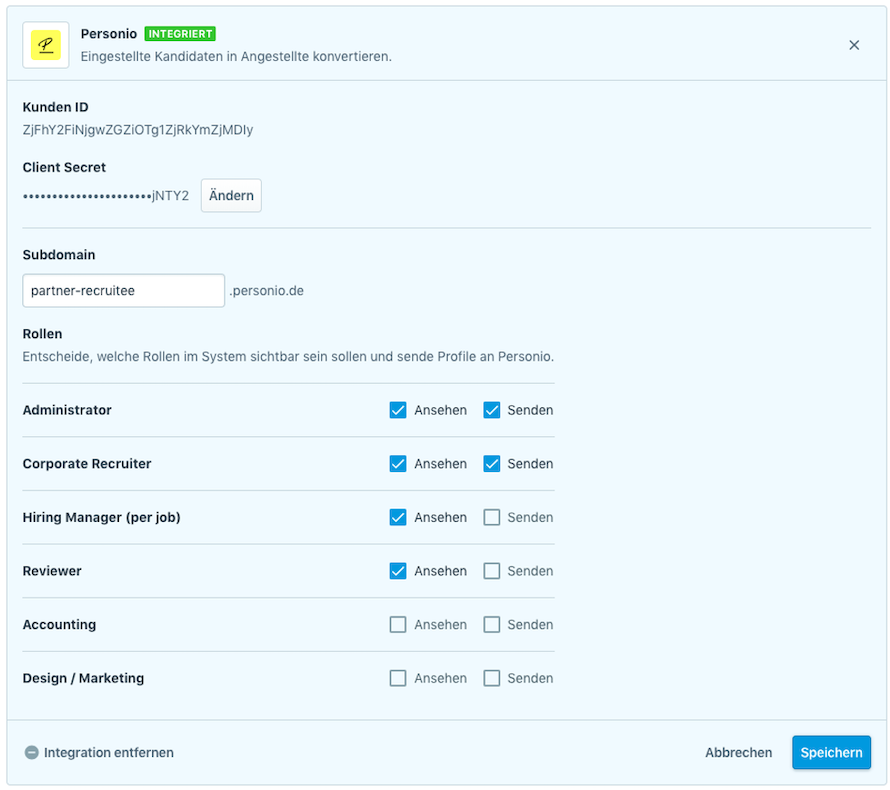Viewport: 890px width, 790px height.
Task: Click the Kunden ID heading
Action: (56, 107)
